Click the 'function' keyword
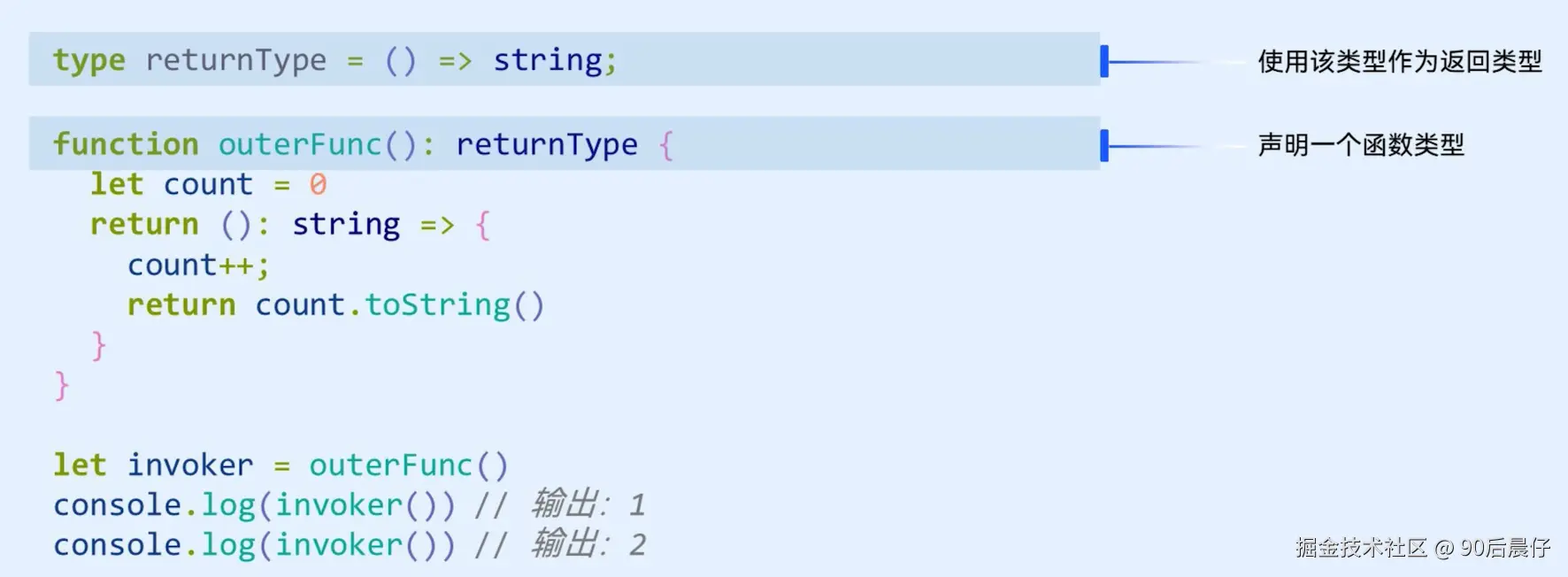The width and height of the screenshot is (1568, 577). [126, 143]
